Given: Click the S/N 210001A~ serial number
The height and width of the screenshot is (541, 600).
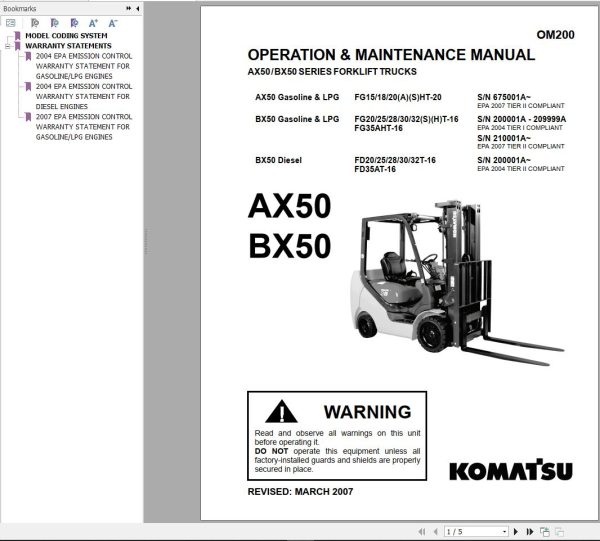Looking at the screenshot, I should (504, 138).
